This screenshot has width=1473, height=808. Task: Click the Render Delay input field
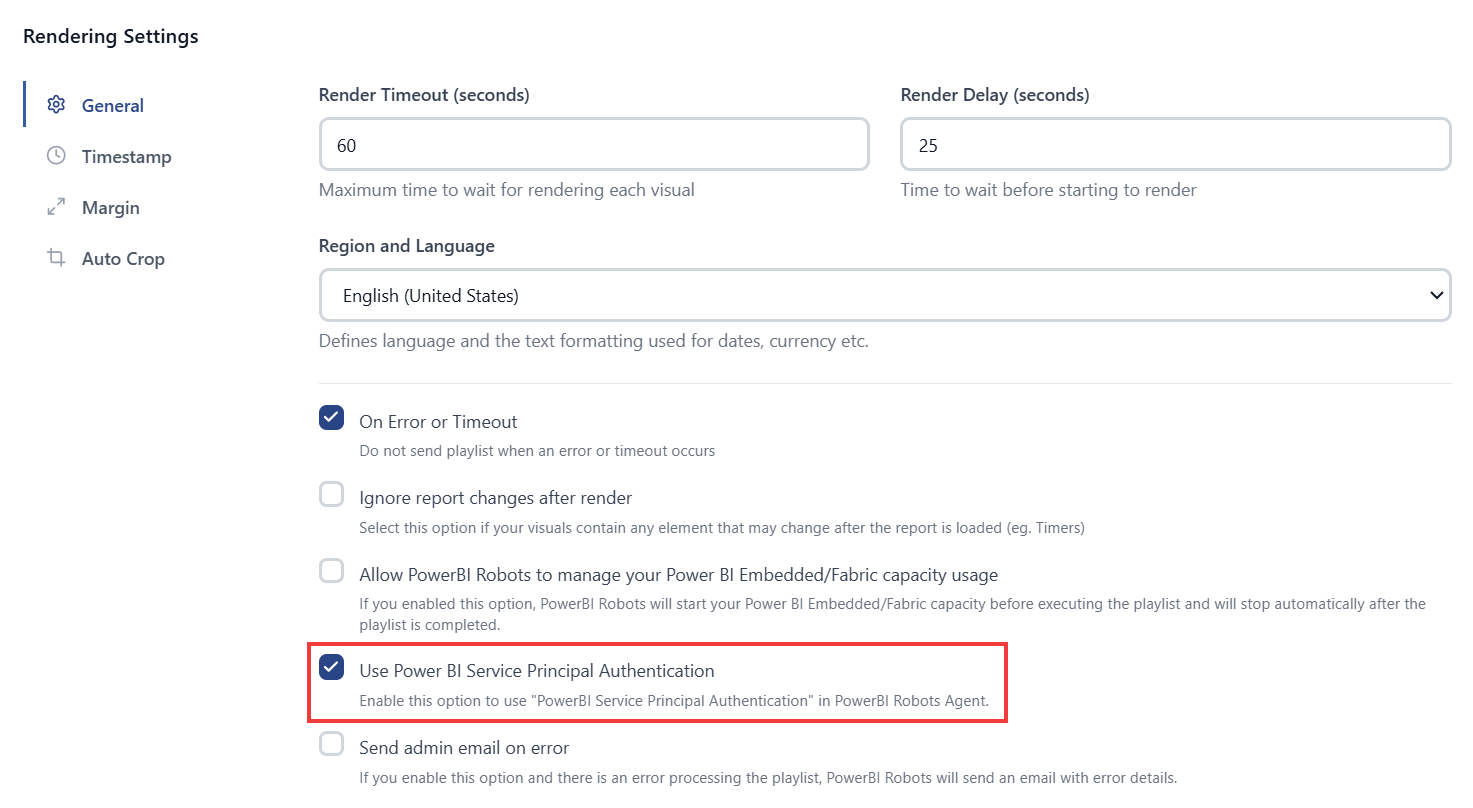pyautogui.click(x=1176, y=145)
